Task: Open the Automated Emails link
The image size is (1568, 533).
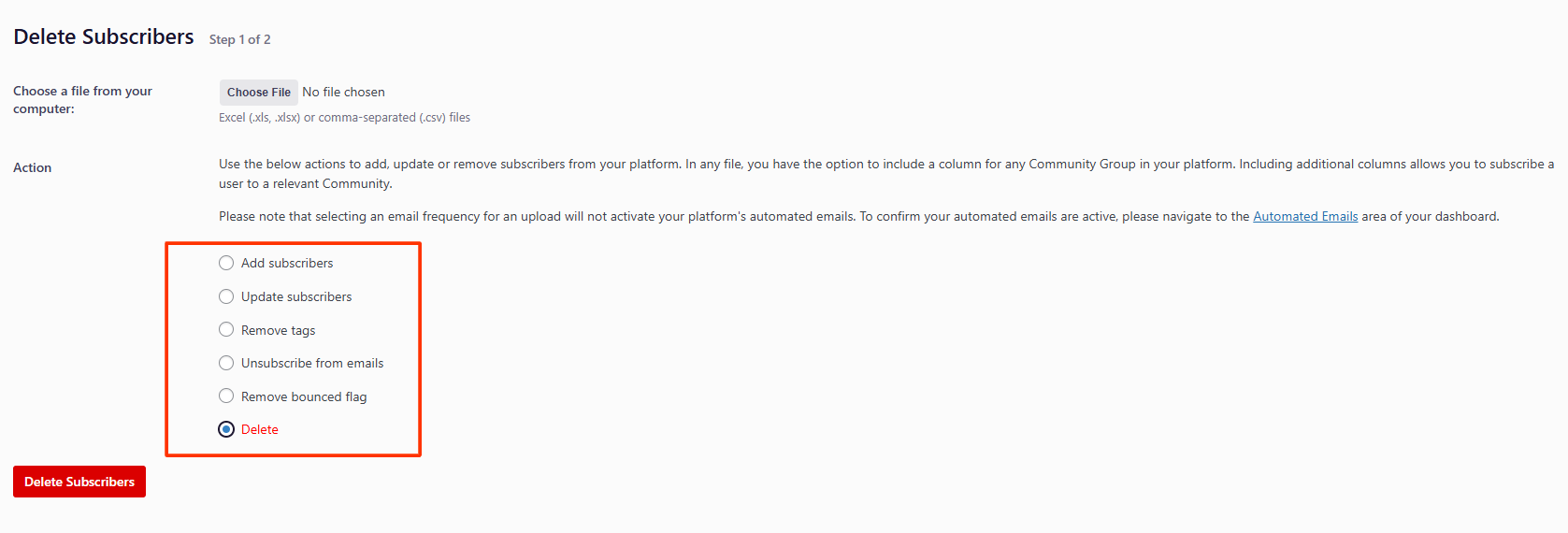Action: (x=1305, y=216)
